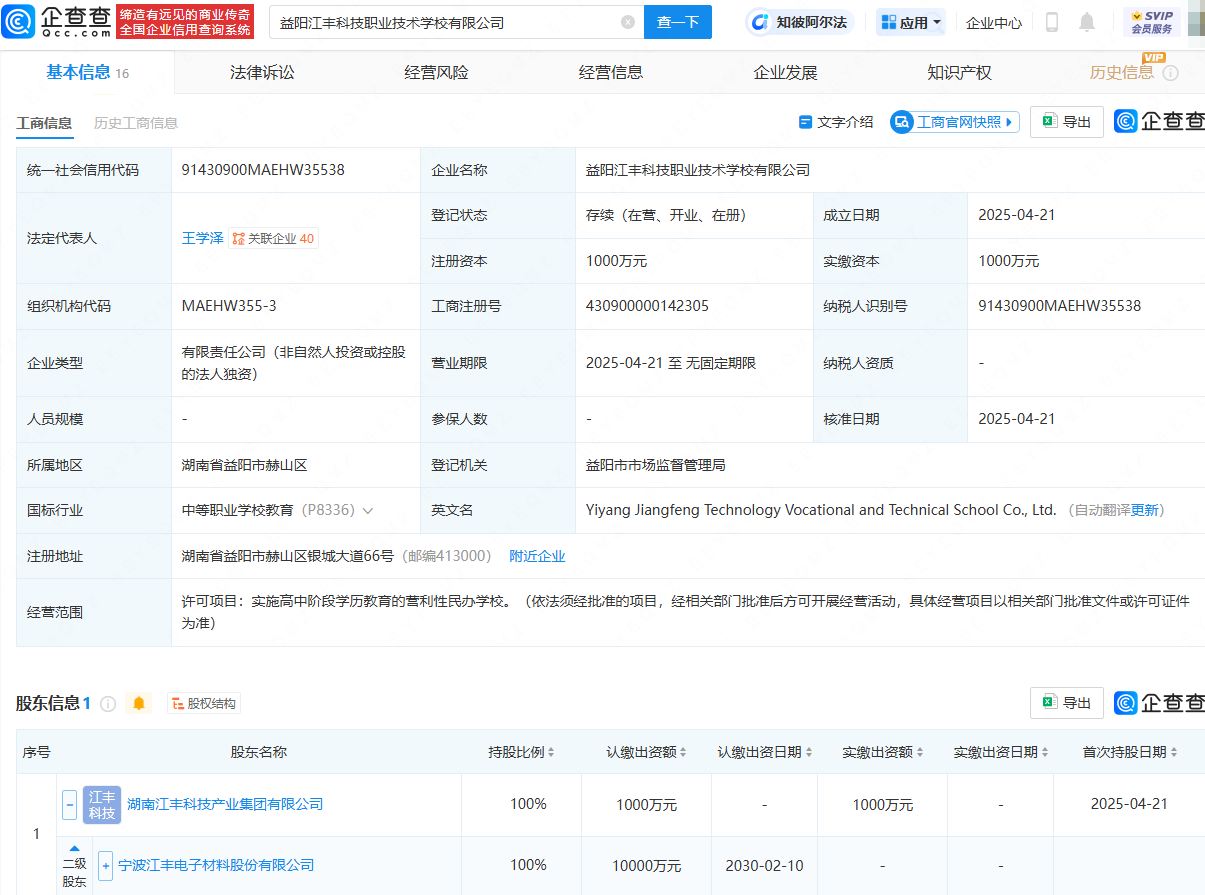Open the 知彼阿尔法 AI assistant
The width and height of the screenshot is (1205, 895).
[801, 22]
